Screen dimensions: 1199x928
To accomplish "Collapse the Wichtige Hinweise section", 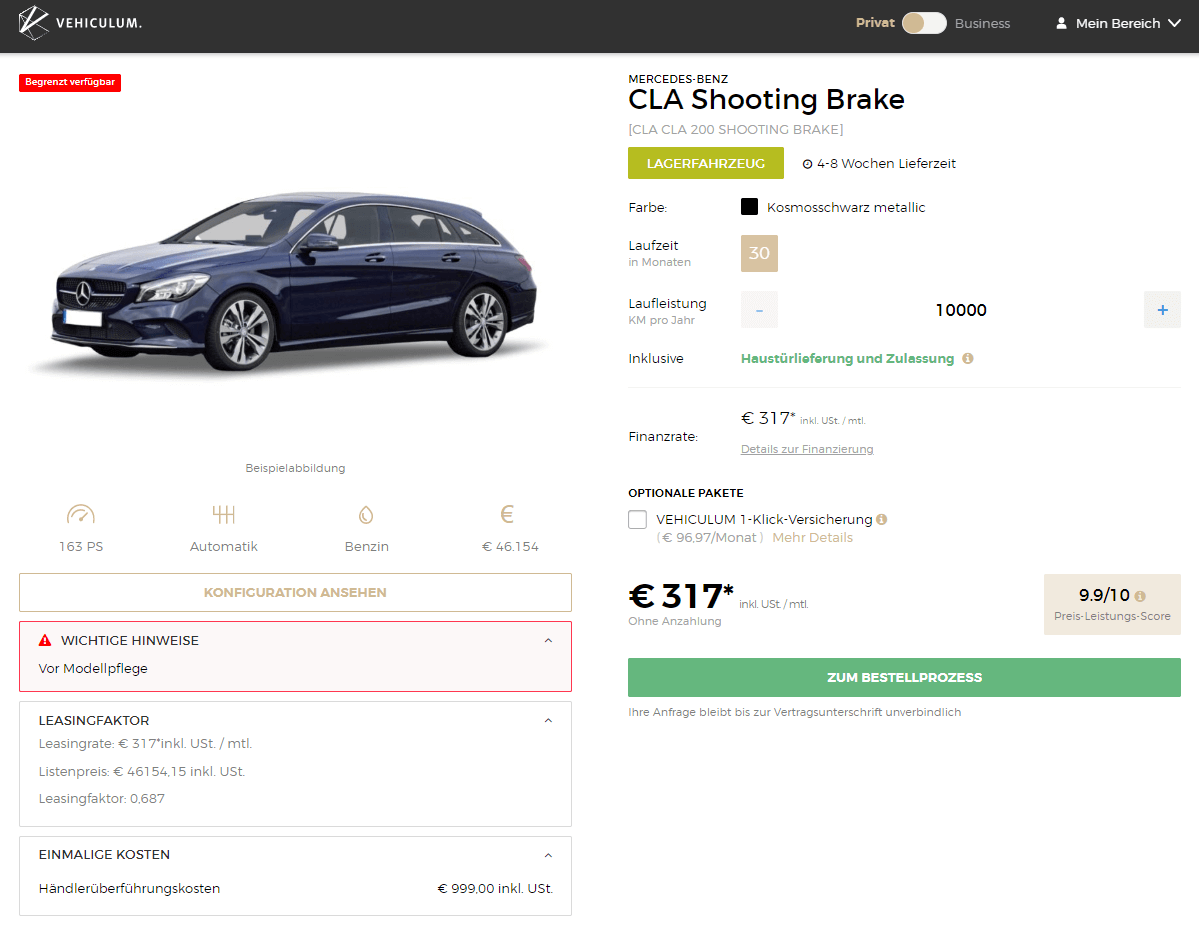I will tap(548, 640).
